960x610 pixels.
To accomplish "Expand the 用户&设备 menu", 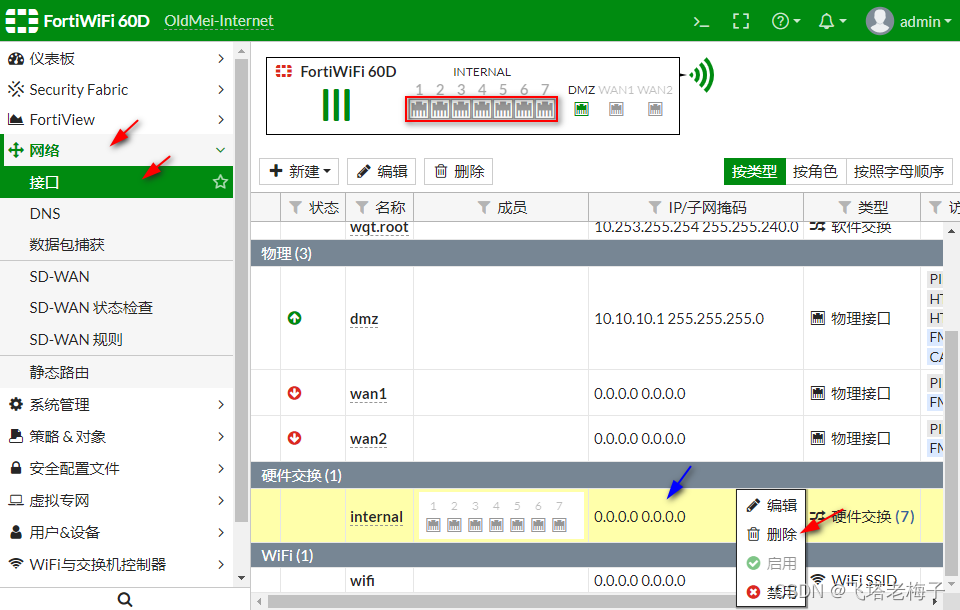I will (x=116, y=532).
